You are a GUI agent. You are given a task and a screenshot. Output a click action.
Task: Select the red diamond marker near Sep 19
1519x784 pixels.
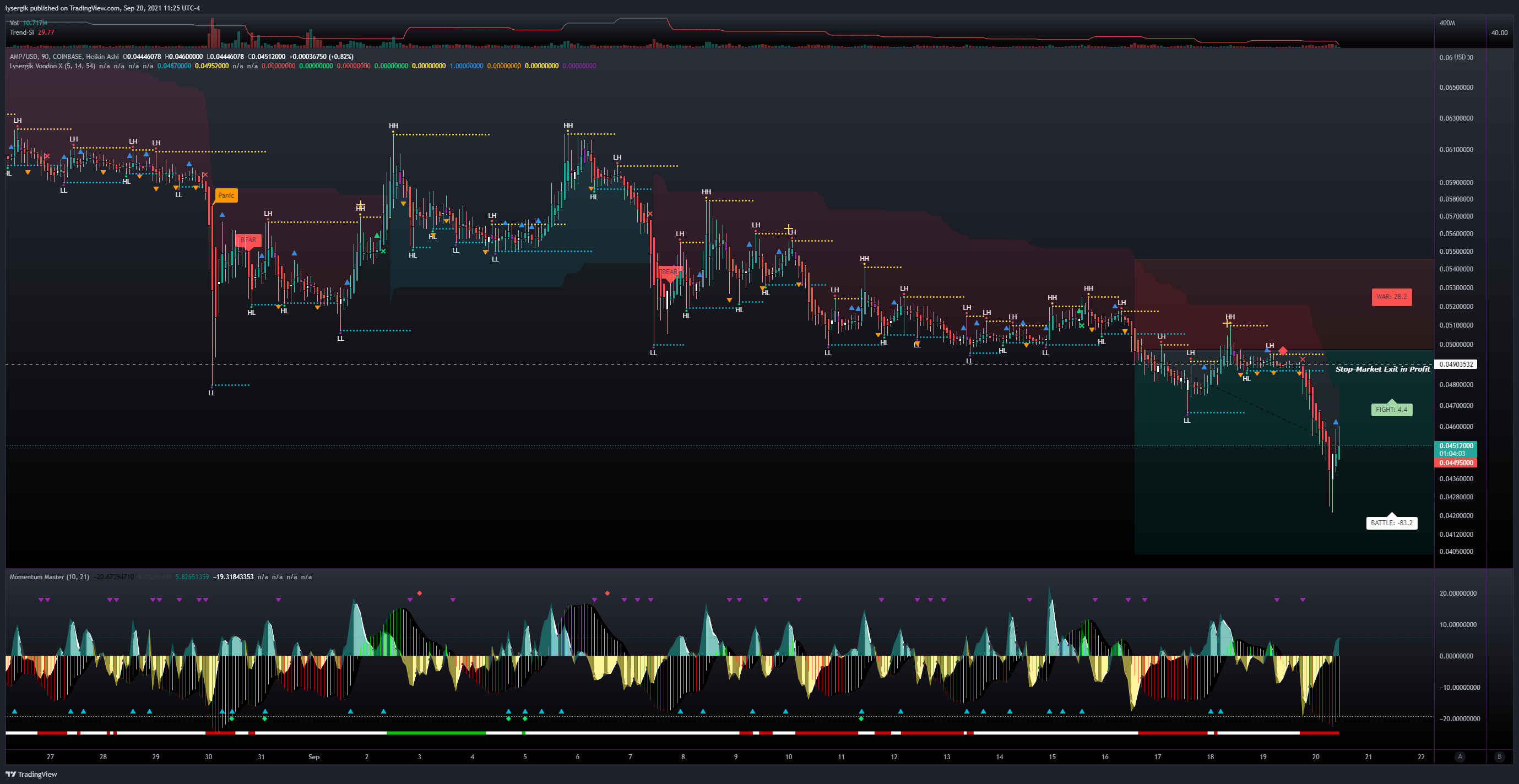1283,351
